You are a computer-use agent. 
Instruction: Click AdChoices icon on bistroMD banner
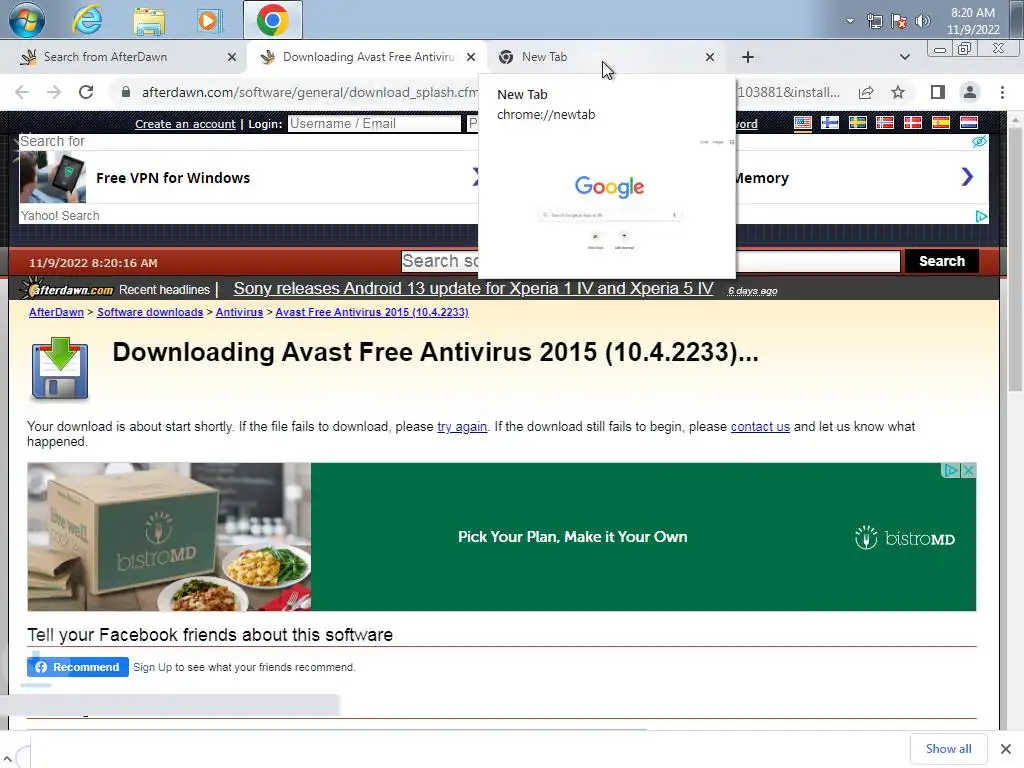951,470
